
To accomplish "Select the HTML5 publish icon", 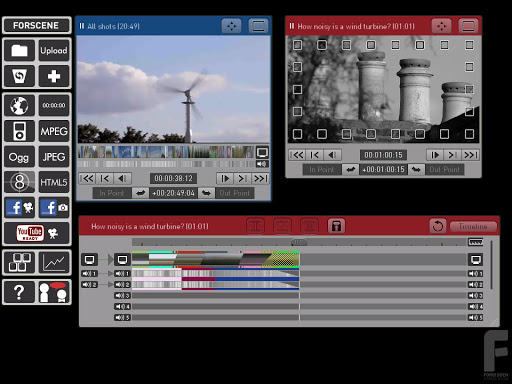I will [54, 182].
